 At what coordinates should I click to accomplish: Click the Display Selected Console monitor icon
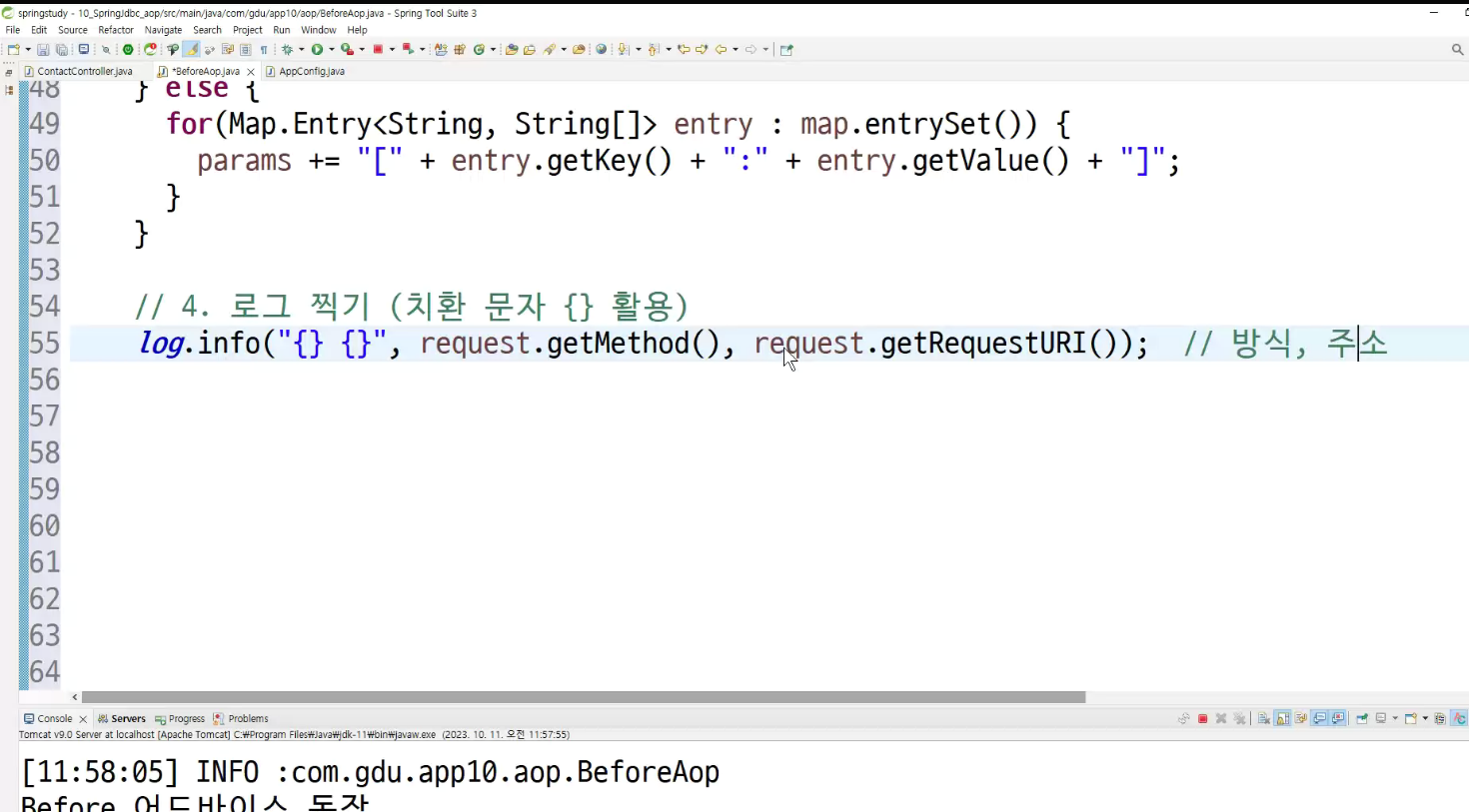(x=1381, y=718)
